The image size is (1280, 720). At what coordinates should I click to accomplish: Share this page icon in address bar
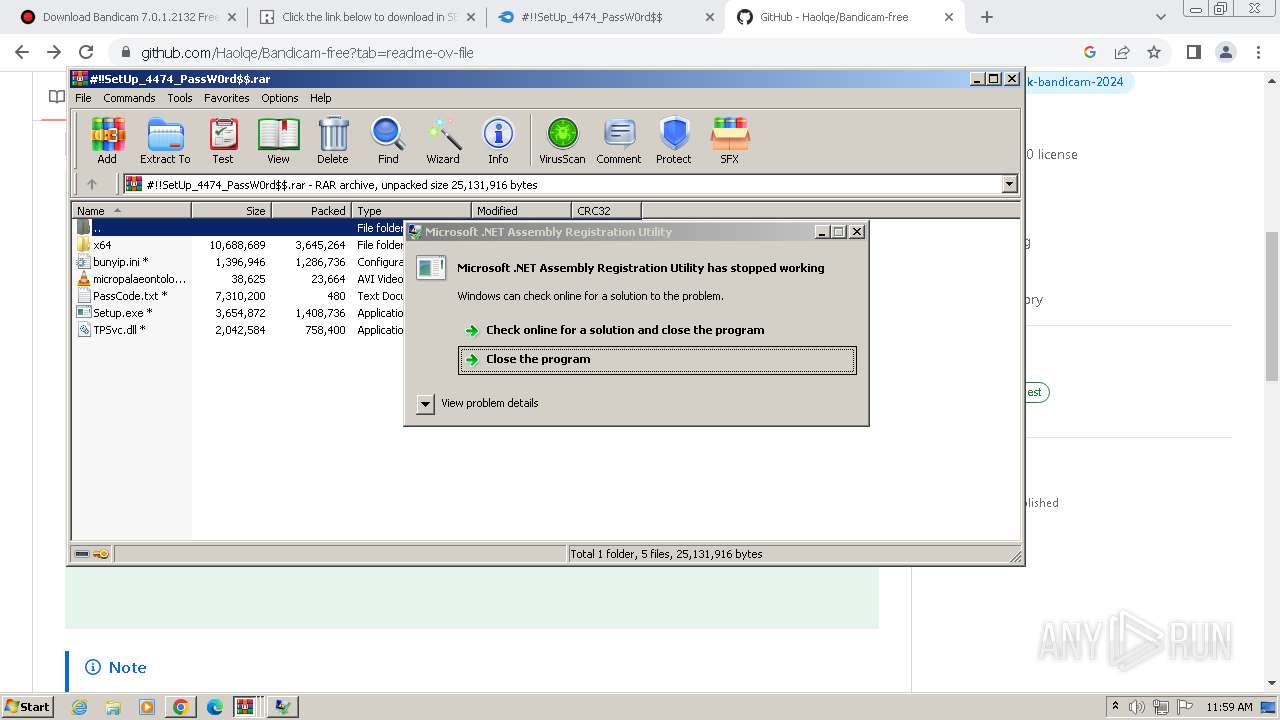(1122, 52)
